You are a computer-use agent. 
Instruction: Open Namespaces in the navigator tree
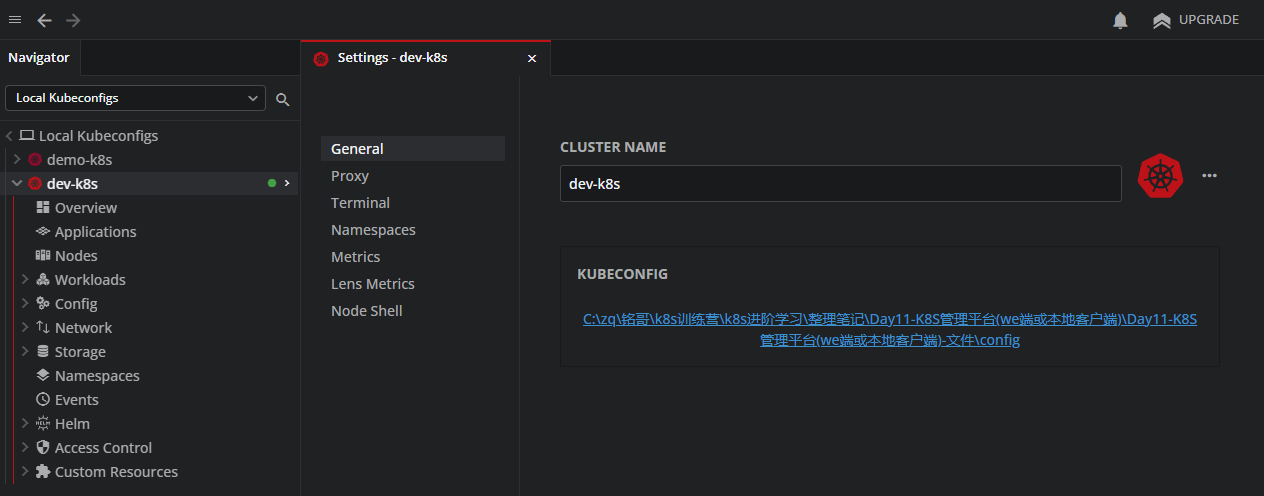97,376
